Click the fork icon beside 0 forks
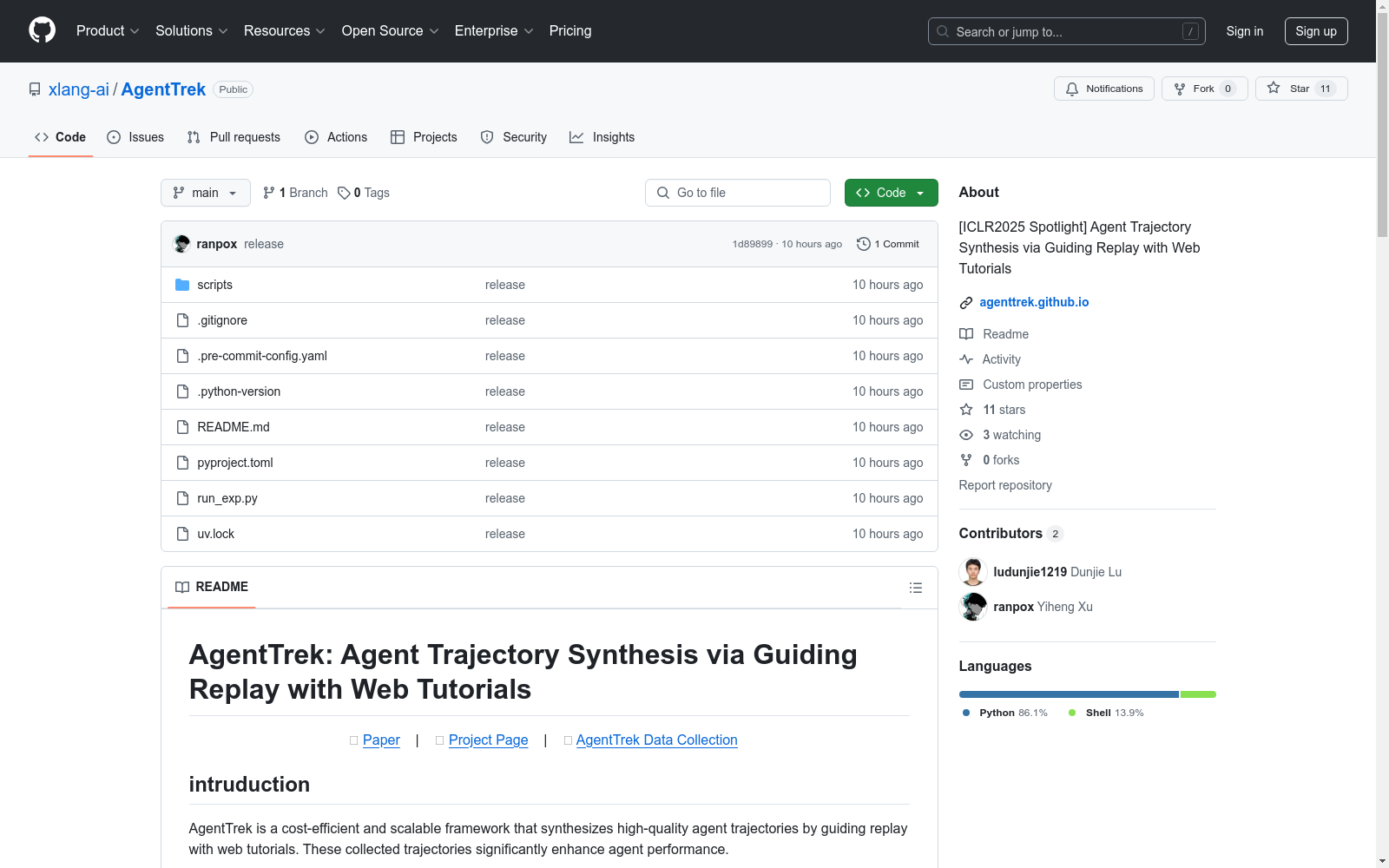This screenshot has height=868, width=1389. [x=966, y=460]
